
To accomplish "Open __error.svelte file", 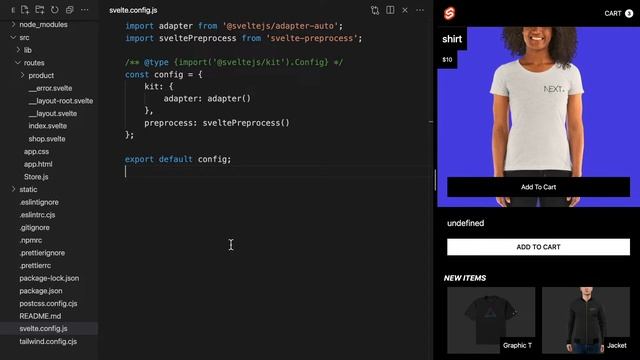I will coord(50,88).
